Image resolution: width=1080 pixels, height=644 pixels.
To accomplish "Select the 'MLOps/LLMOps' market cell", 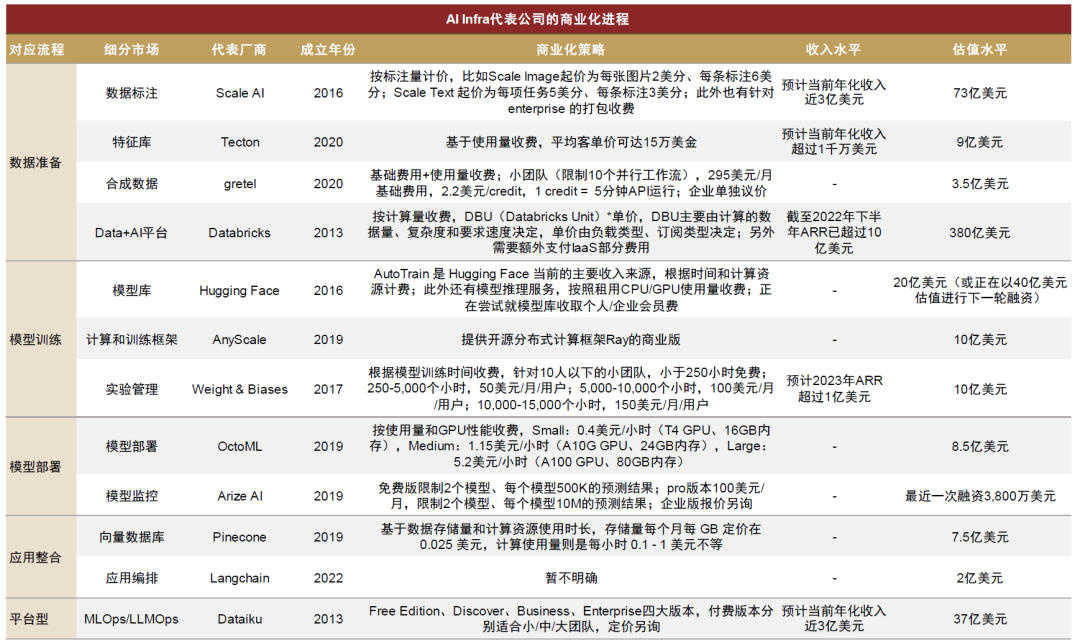I will pos(132,619).
